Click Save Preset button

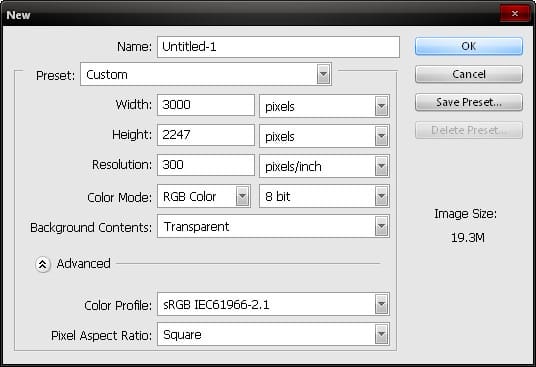[x=469, y=102]
